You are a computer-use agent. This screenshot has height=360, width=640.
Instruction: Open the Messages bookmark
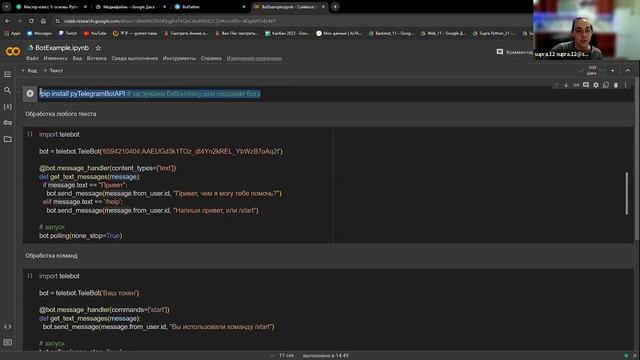pyautogui.click(x=40, y=33)
